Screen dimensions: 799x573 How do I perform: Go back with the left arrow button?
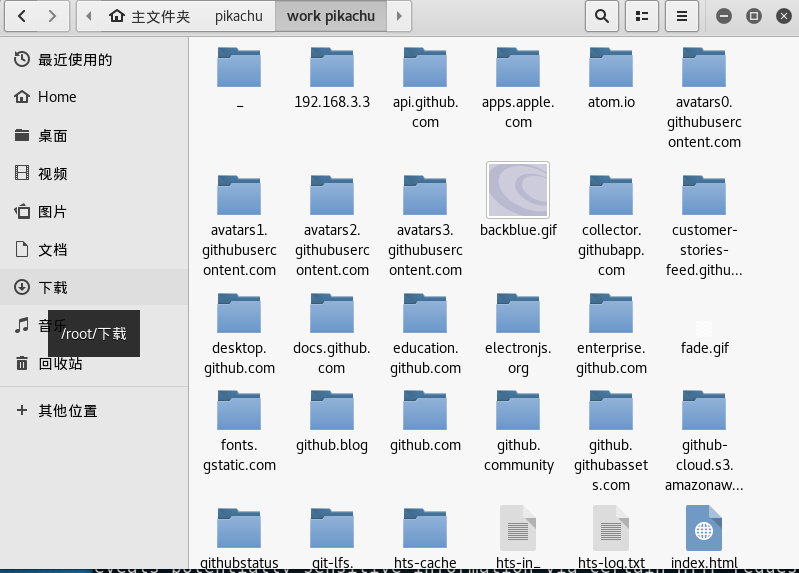coord(21,16)
